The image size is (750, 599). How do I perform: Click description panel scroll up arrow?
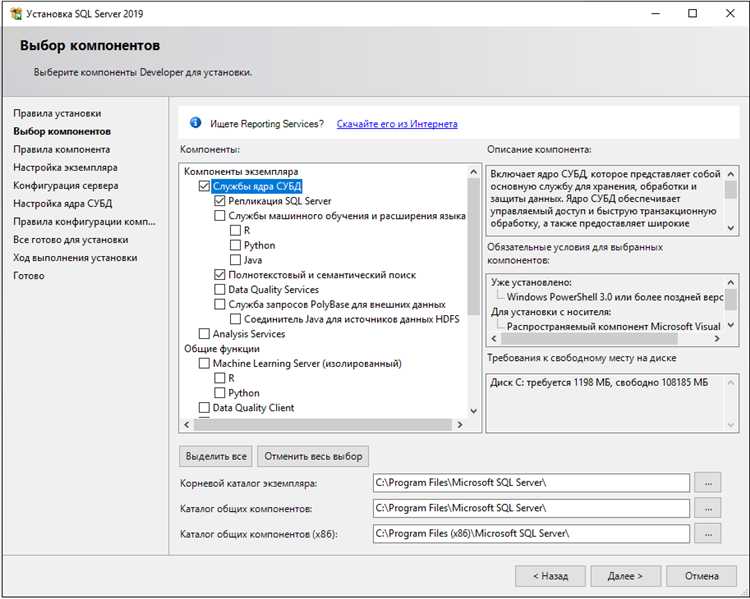pyautogui.click(x=730, y=174)
